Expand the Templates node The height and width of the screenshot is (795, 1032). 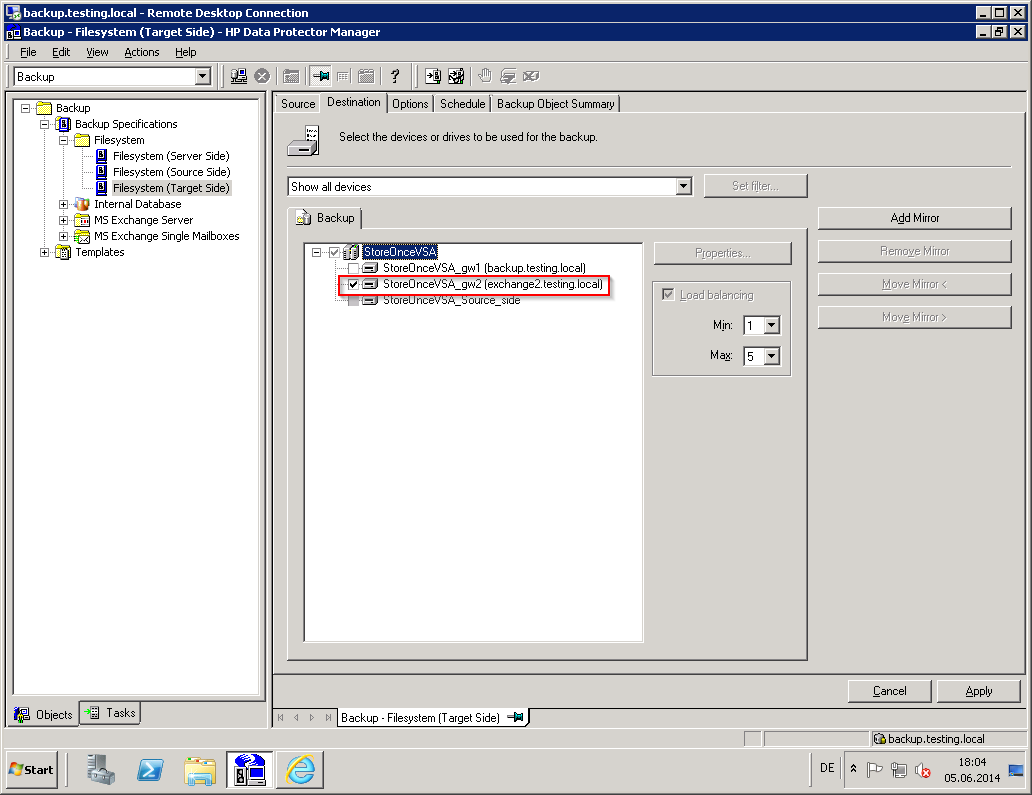44,252
